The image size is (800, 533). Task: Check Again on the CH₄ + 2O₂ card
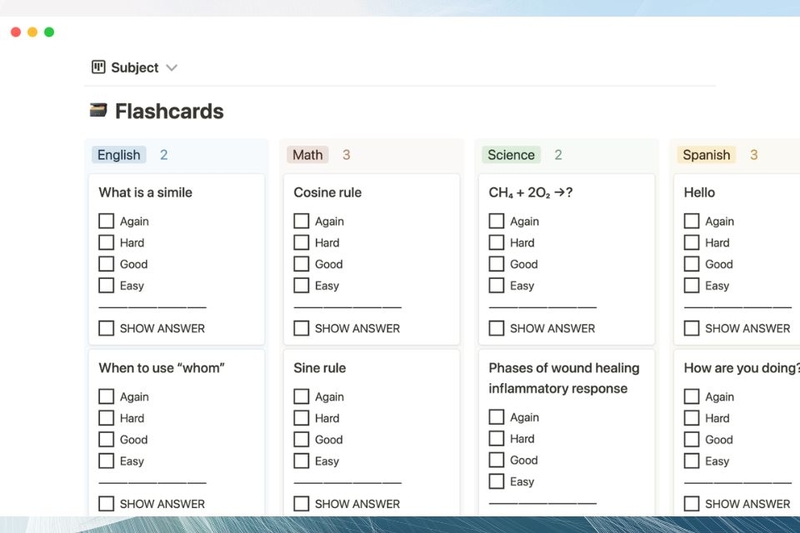pyautogui.click(x=496, y=221)
